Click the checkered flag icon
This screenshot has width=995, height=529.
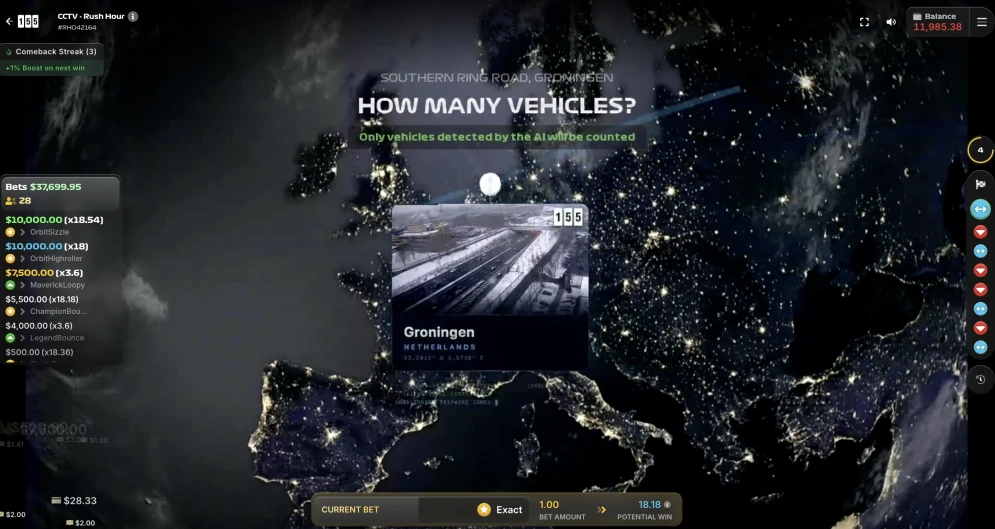point(980,185)
